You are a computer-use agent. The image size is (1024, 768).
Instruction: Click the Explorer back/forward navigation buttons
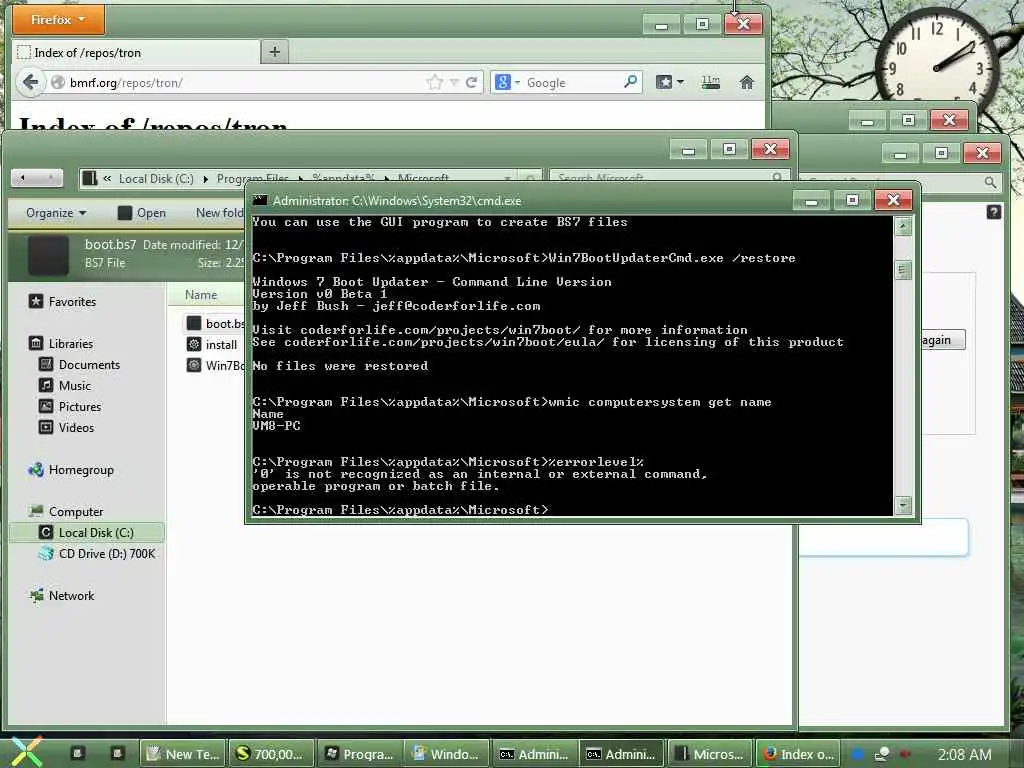pyautogui.click(x=37, y=178)
